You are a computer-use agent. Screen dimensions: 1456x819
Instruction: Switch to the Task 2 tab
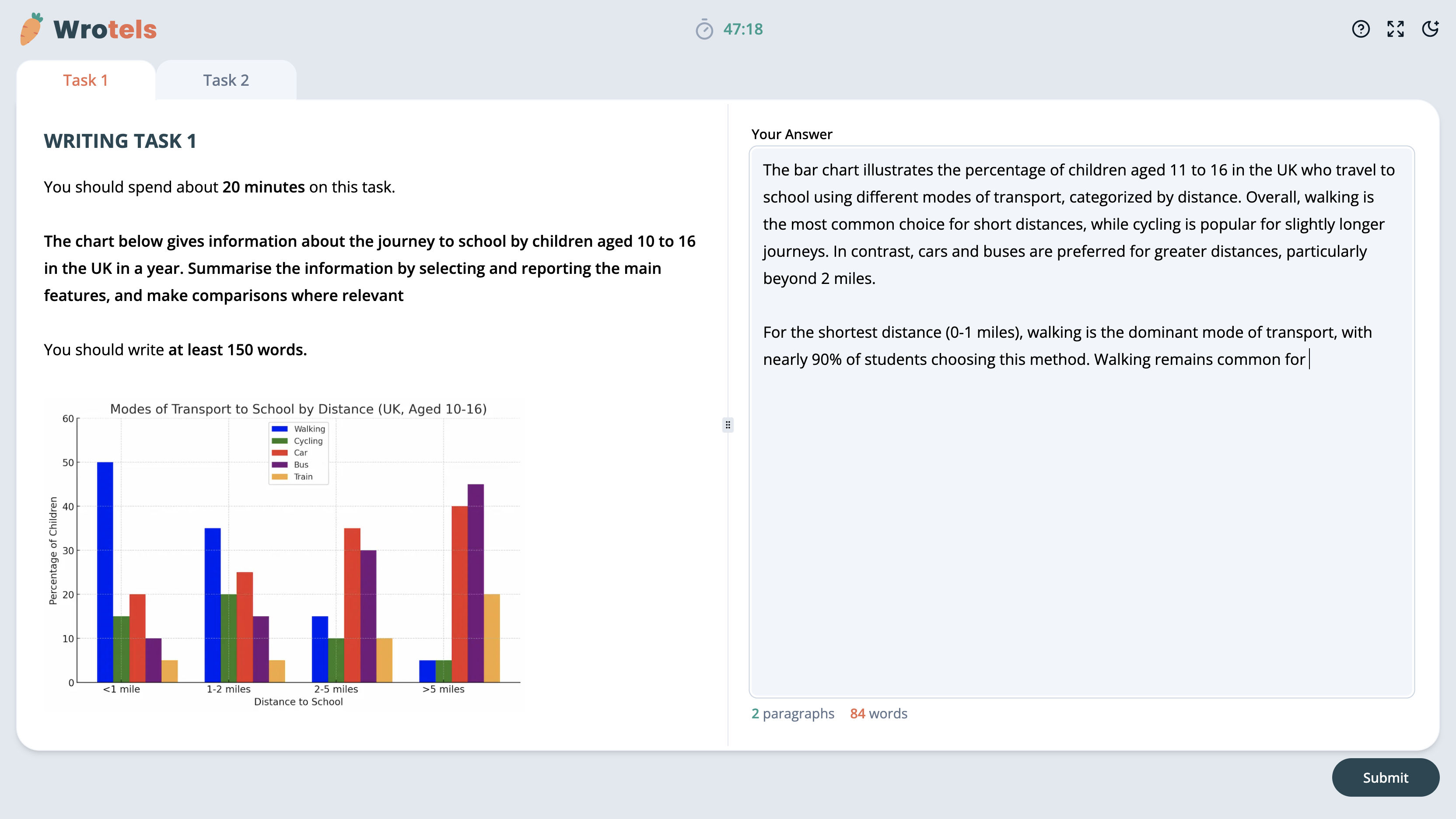click(226, 80)
